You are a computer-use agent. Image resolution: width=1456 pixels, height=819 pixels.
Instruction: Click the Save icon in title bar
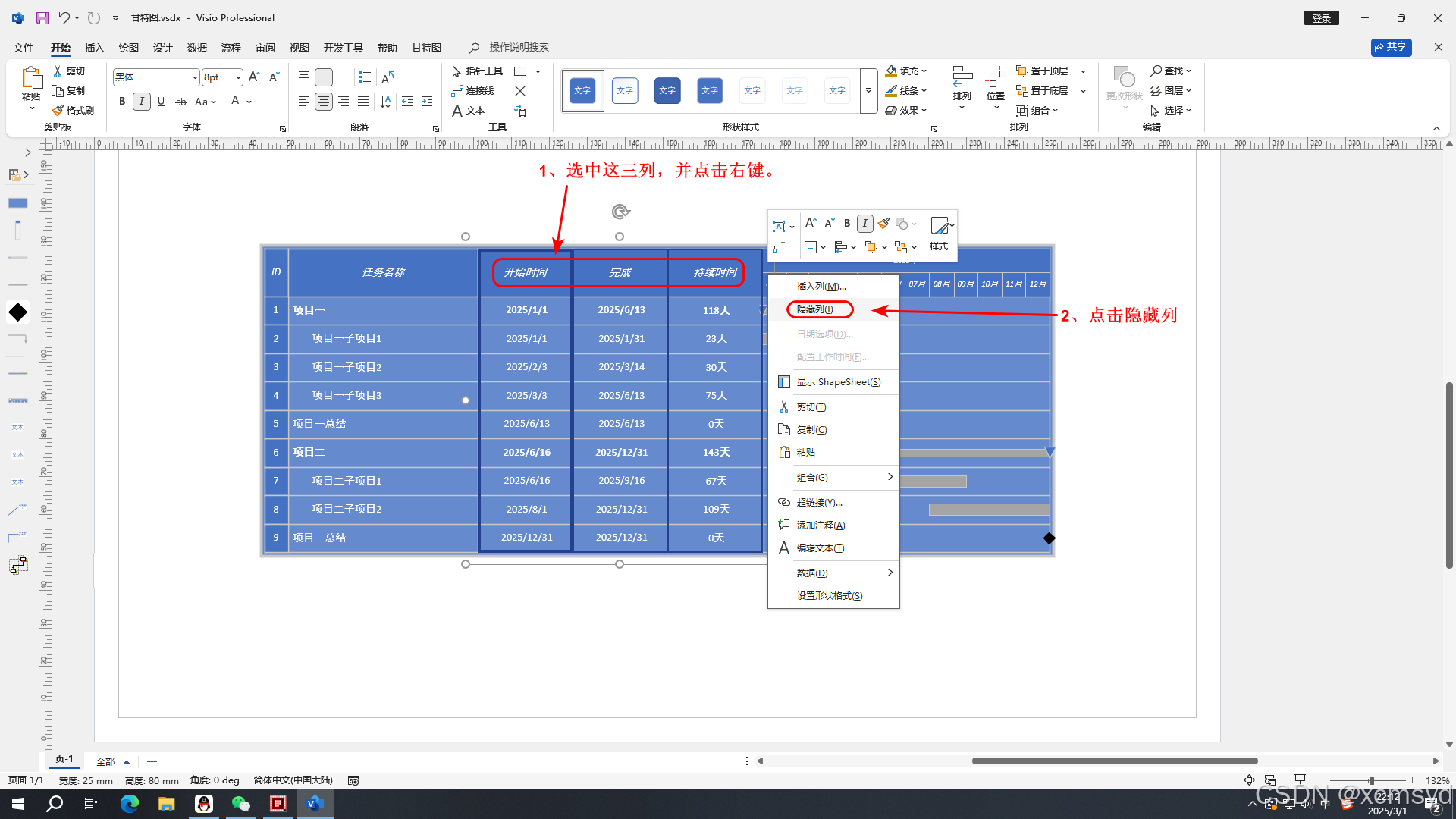click(x=42, y=17)
